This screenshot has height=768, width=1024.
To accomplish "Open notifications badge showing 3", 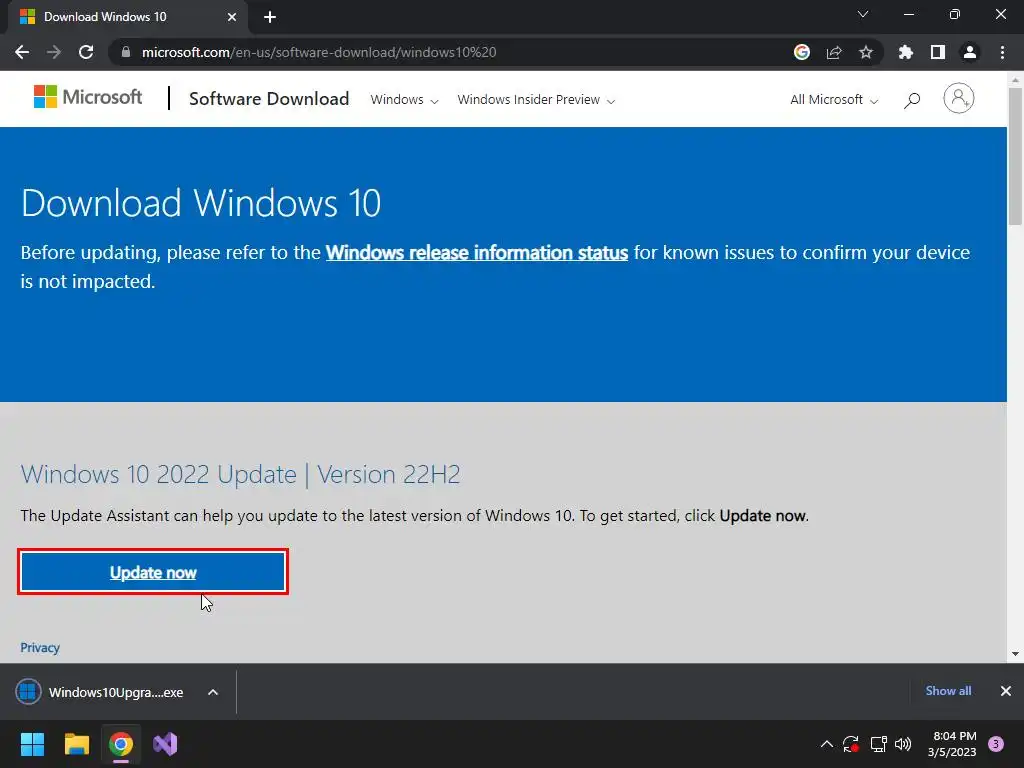I will [x=996, y=744].
